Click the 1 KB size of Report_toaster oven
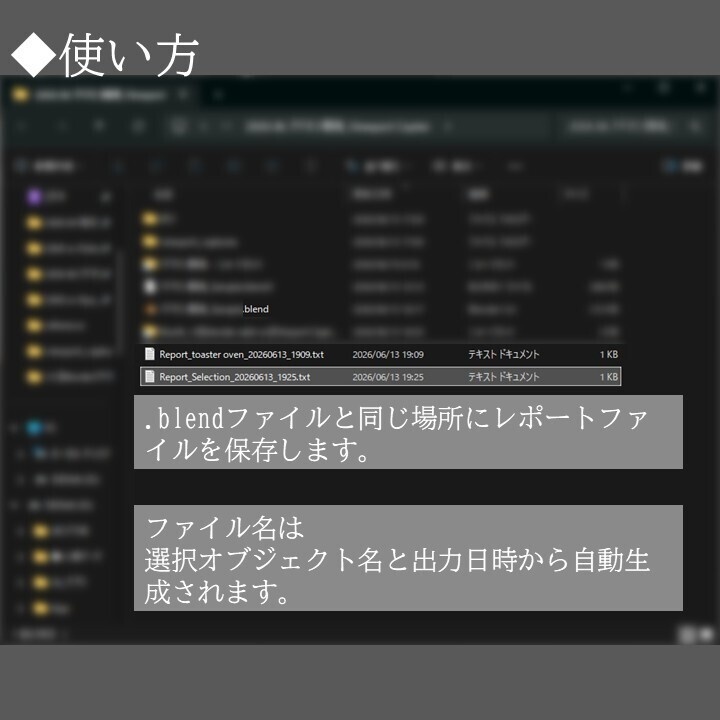720x720 pixels. (x=609, y=354)
